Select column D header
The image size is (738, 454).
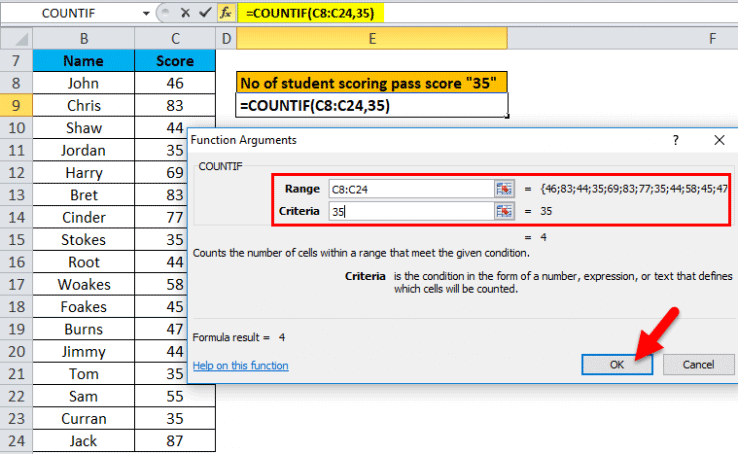[x=226, y=39]
